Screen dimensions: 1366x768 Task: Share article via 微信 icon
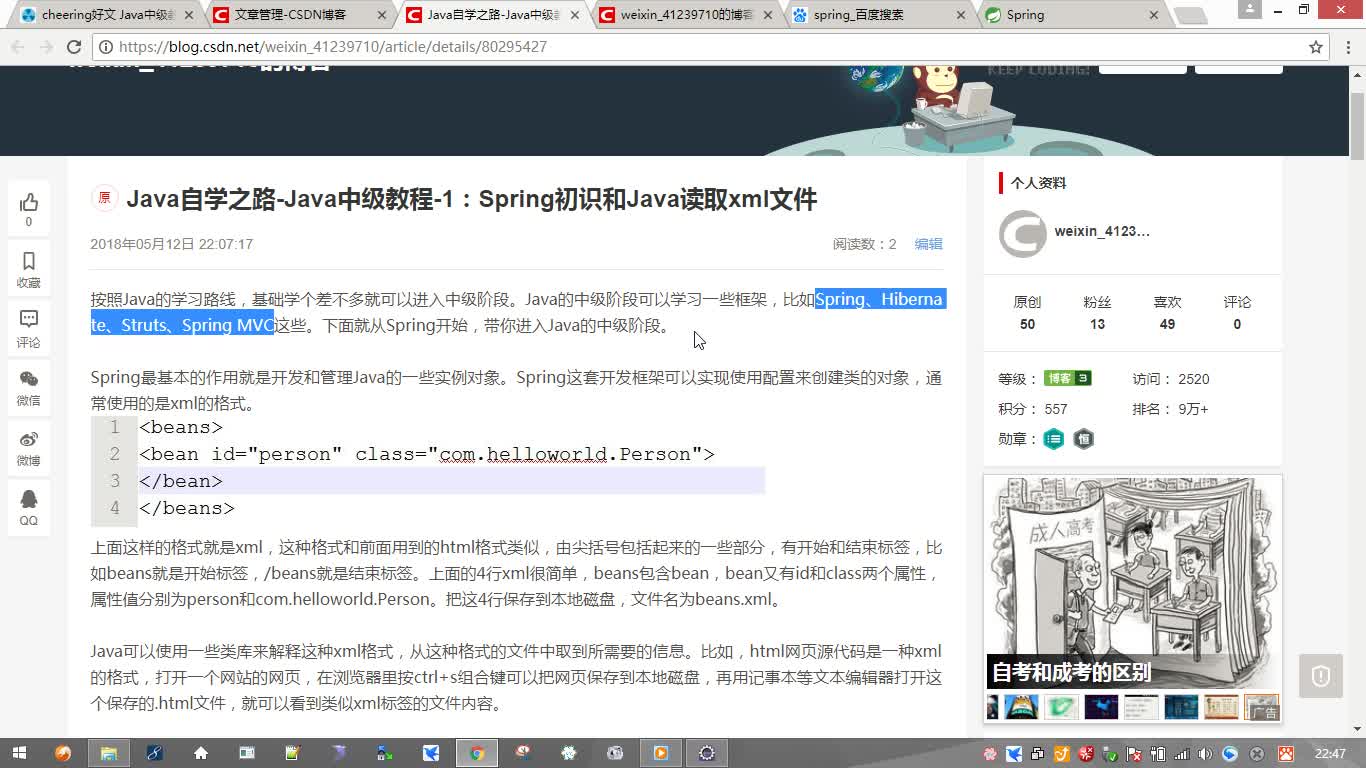(x=28, y=380)
